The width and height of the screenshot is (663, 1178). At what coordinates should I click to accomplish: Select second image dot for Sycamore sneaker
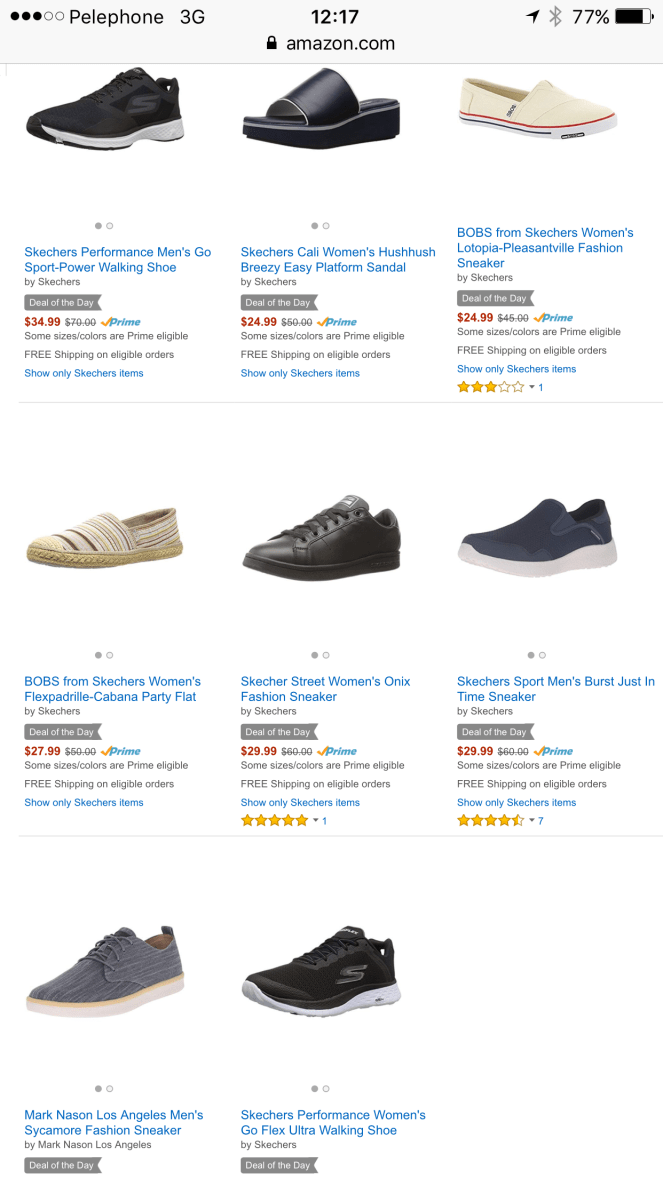[110, 1088]
